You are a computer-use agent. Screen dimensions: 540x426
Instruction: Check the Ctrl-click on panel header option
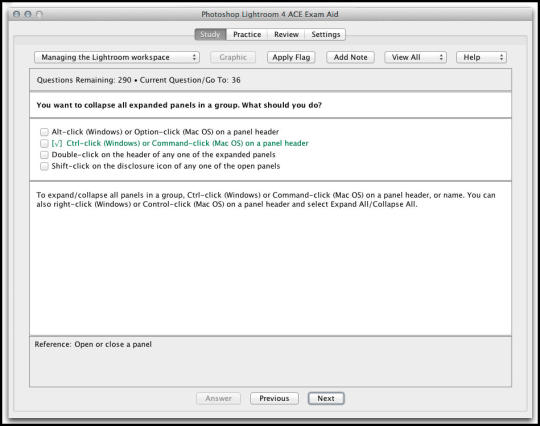(44, 143)
